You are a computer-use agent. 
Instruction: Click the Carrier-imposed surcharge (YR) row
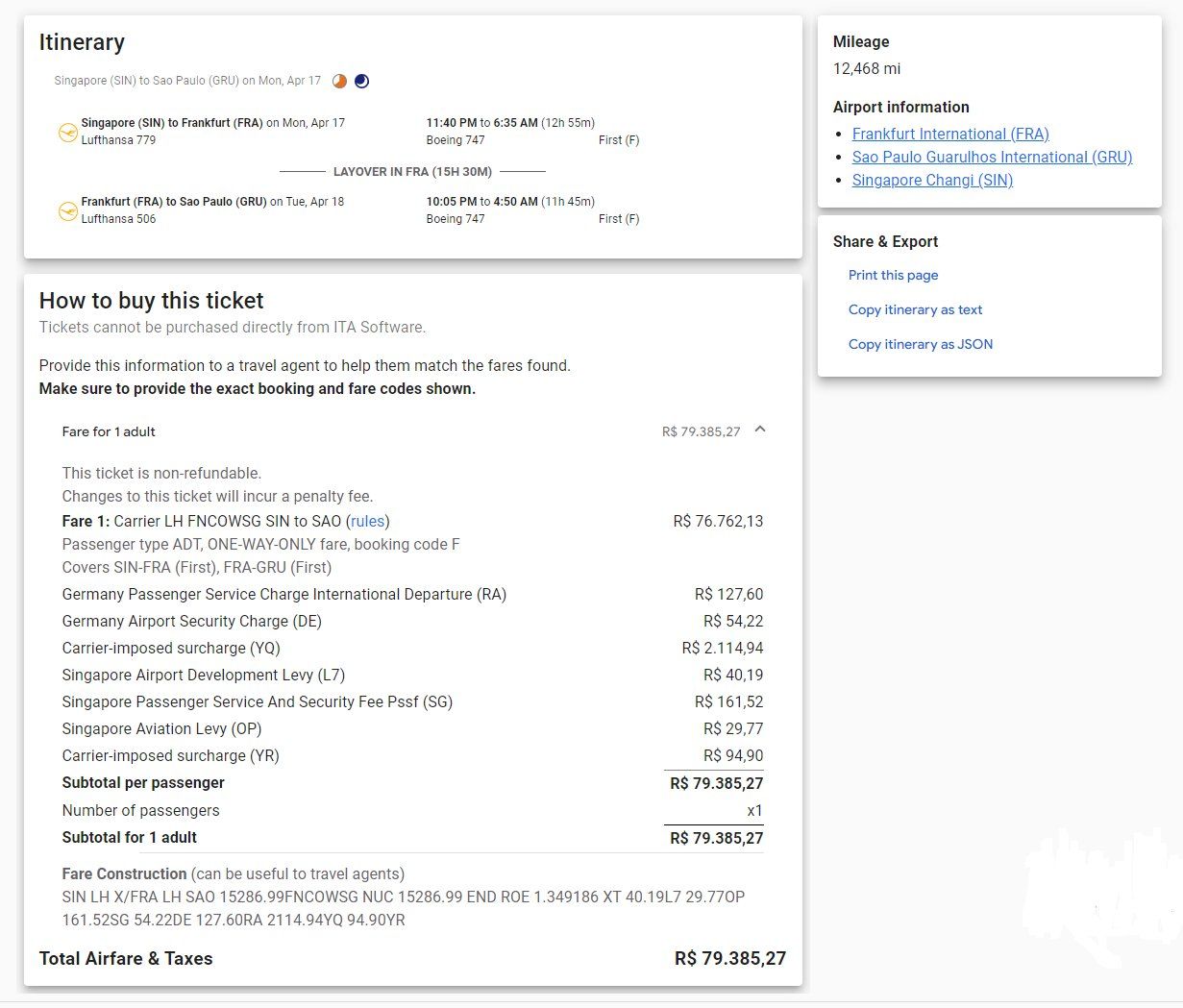[x=412, y=755]
